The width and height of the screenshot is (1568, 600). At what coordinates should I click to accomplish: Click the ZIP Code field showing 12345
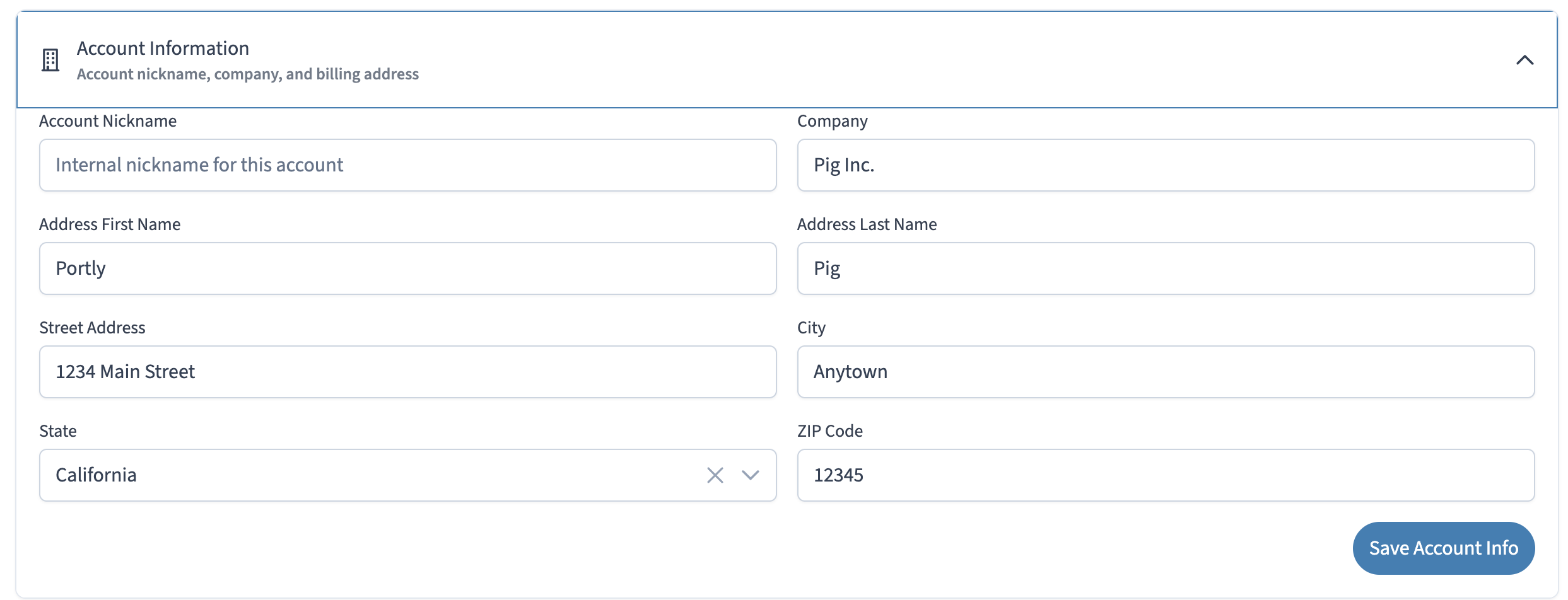1166,475
